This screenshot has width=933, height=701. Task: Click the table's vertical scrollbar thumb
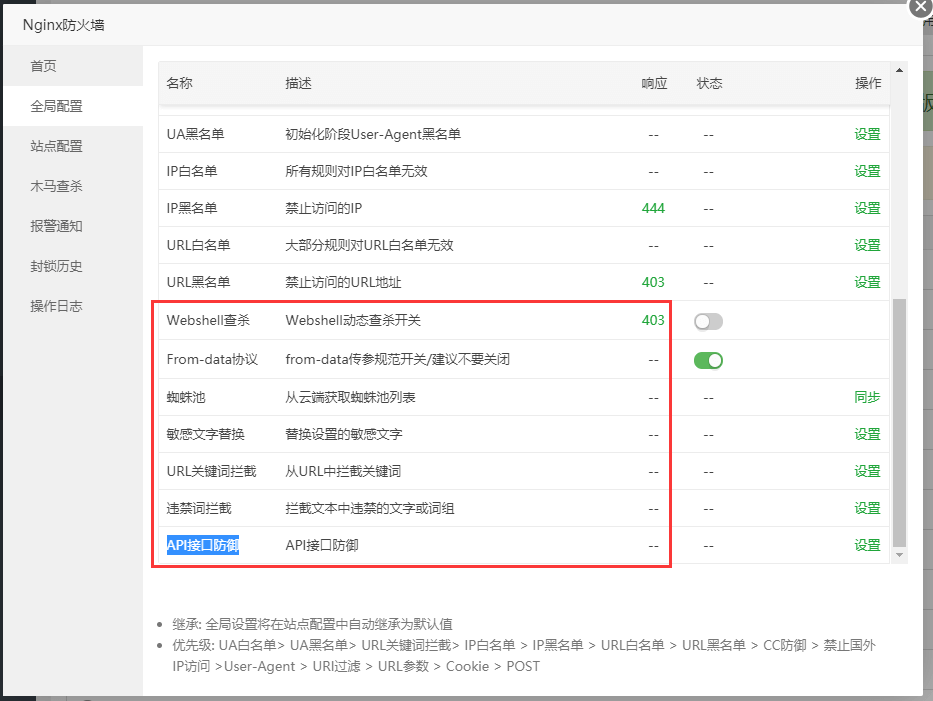(900, 423)
